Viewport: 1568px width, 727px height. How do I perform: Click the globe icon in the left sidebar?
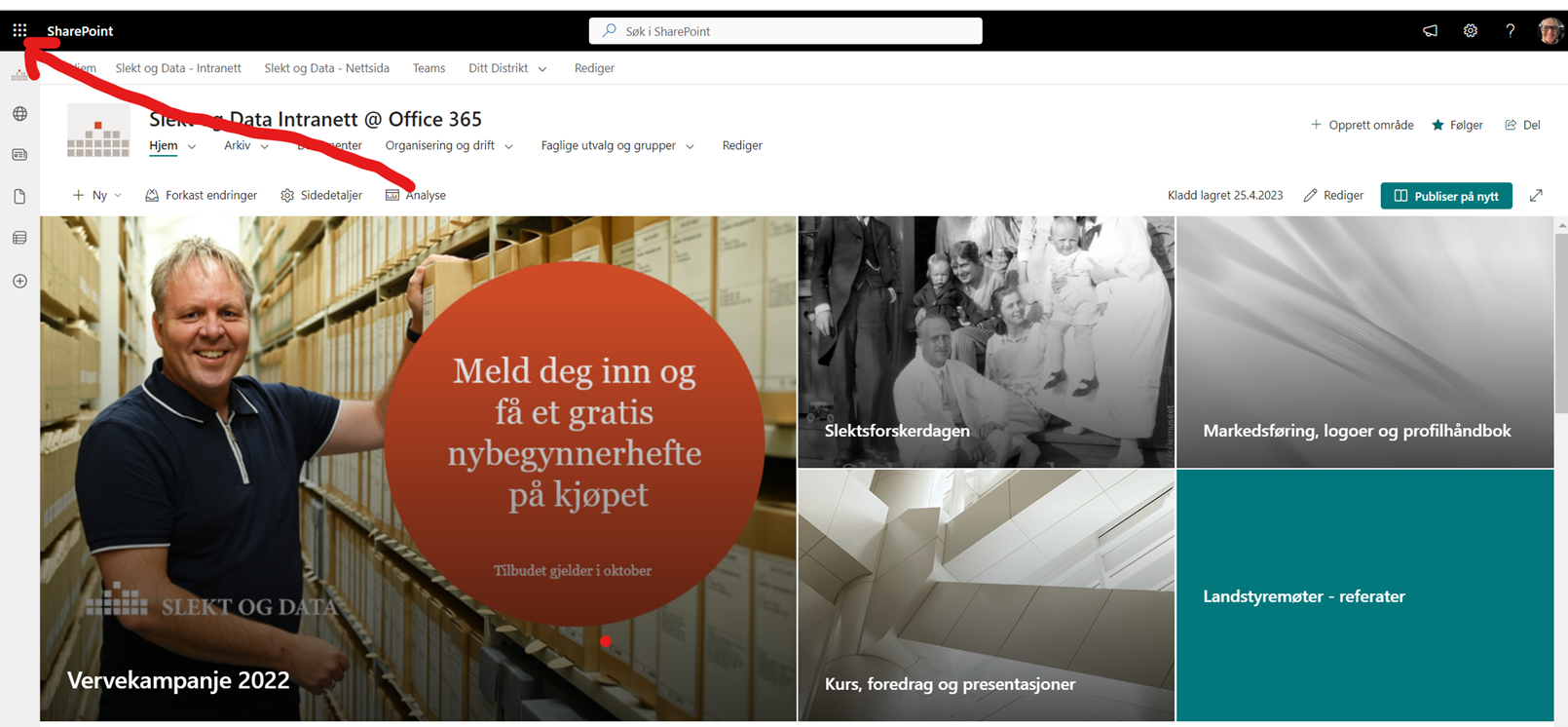click(19, 114)
